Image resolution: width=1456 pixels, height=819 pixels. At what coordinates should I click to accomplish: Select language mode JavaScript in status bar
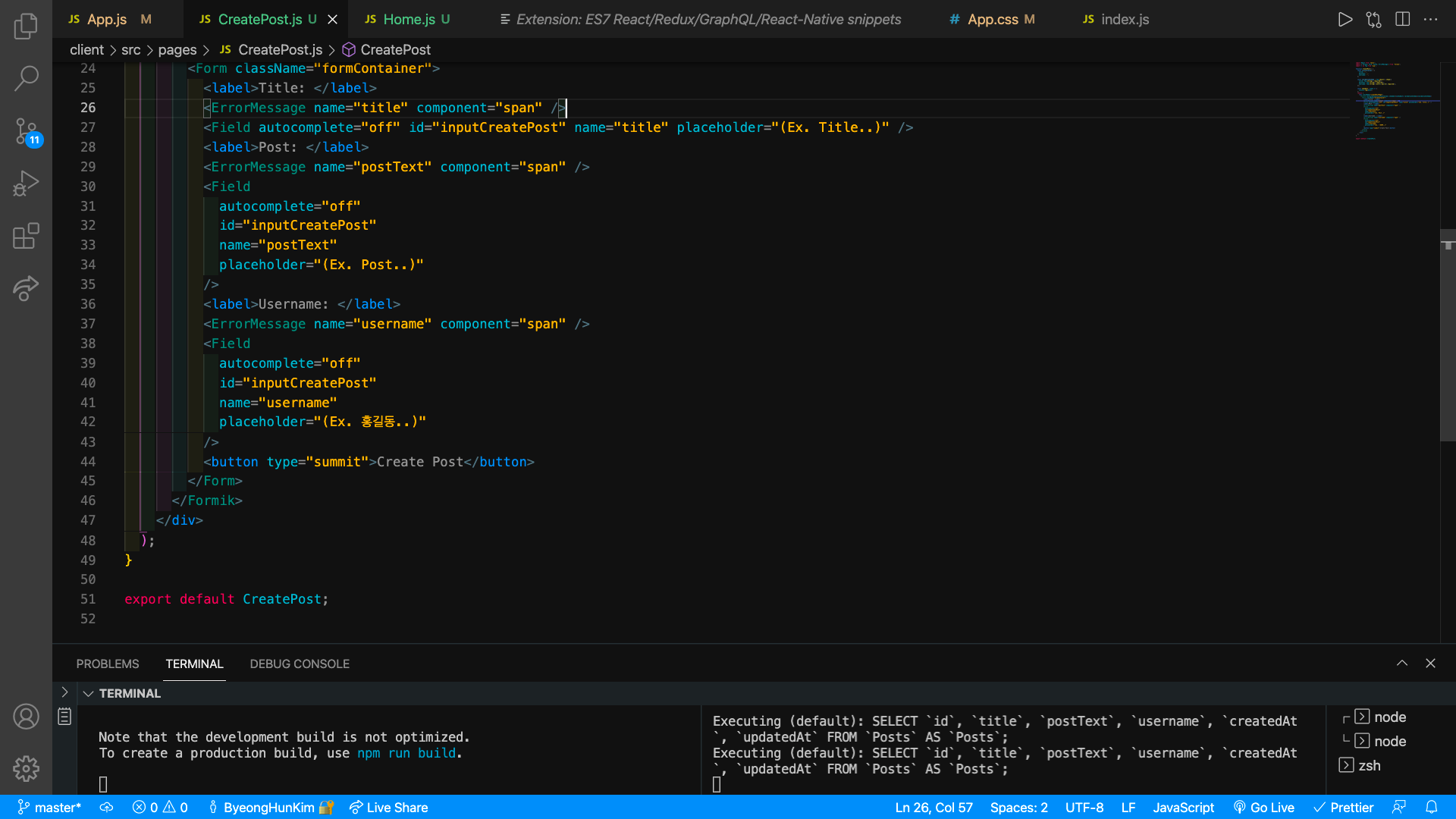[x=1183, y=808]
